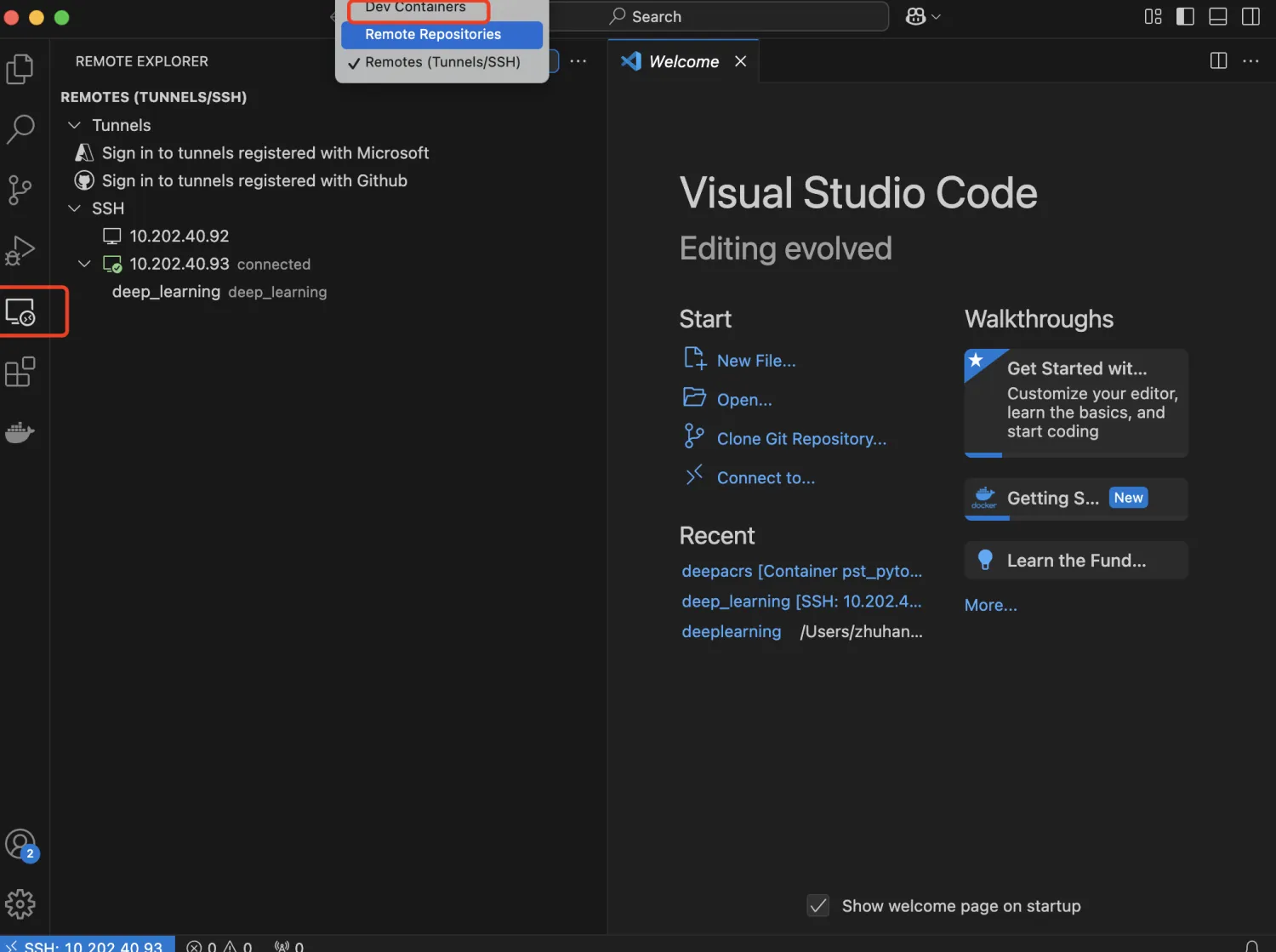The height and width of the screenshot is (952, 1276).
Task: Open the Search view in activity bar
Action: (x=20, y=129)
